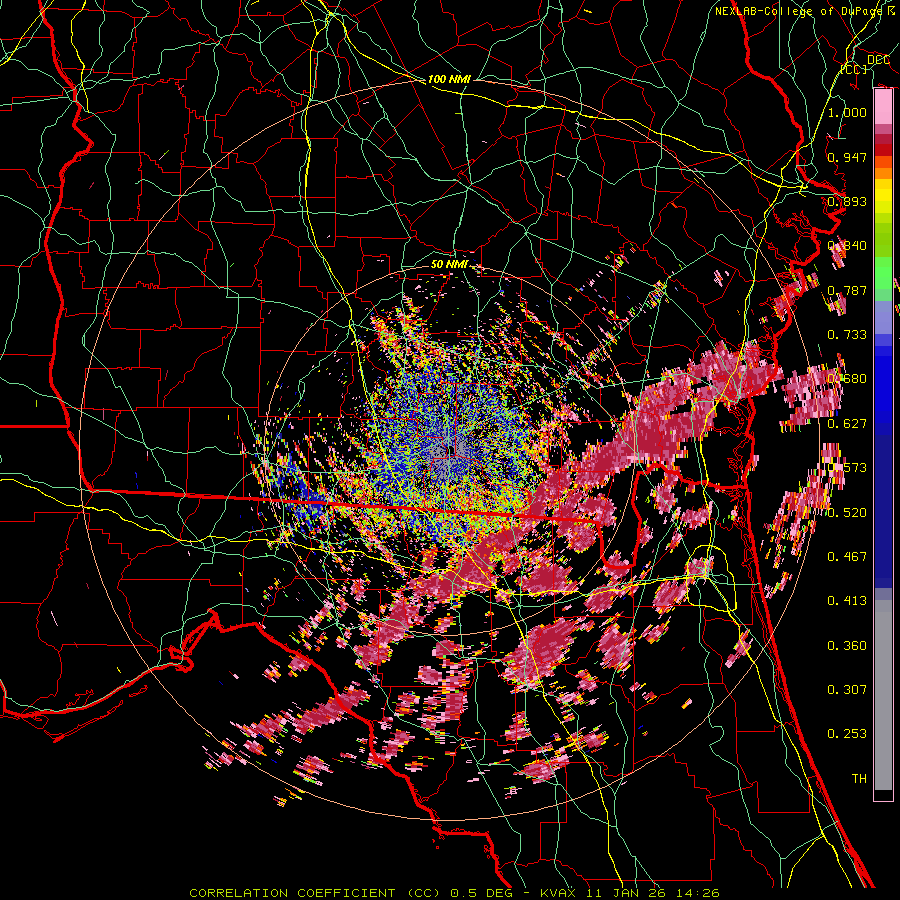
Task: Click the "DEC" label above the color scale
Action: coord(878,60)
